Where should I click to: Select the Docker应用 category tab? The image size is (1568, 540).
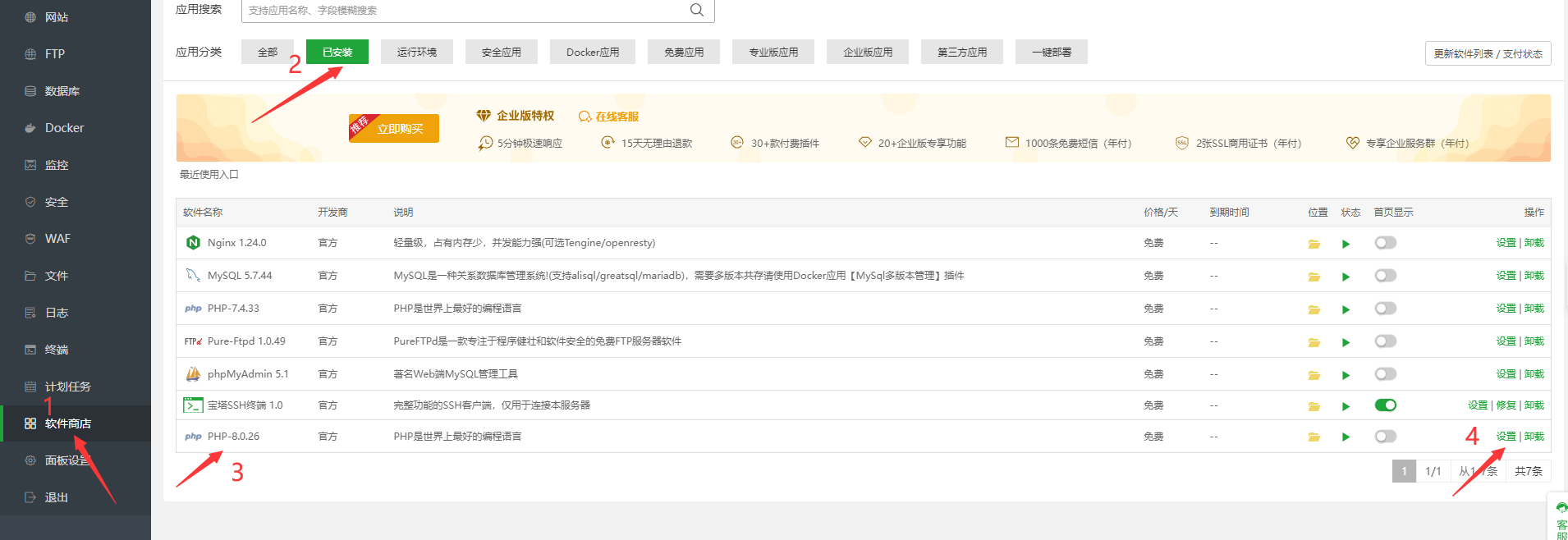tap(593, 52)
